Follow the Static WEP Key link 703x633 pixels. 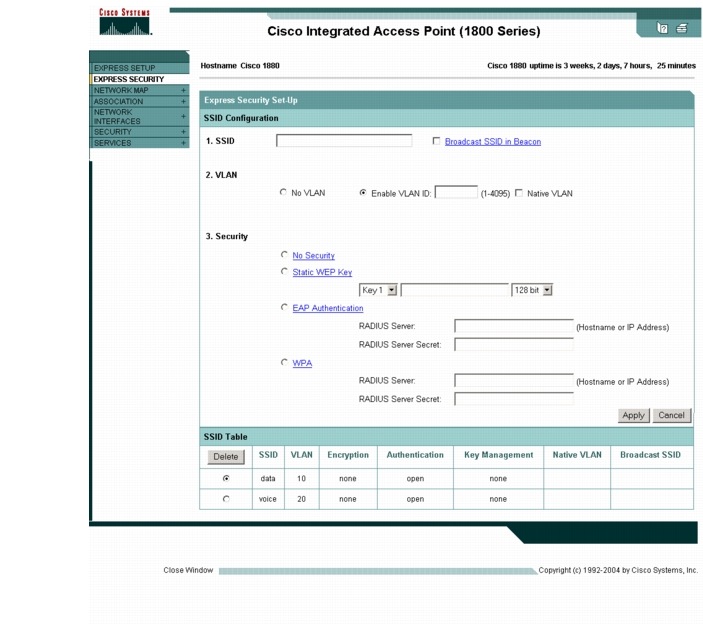[322, 272]
